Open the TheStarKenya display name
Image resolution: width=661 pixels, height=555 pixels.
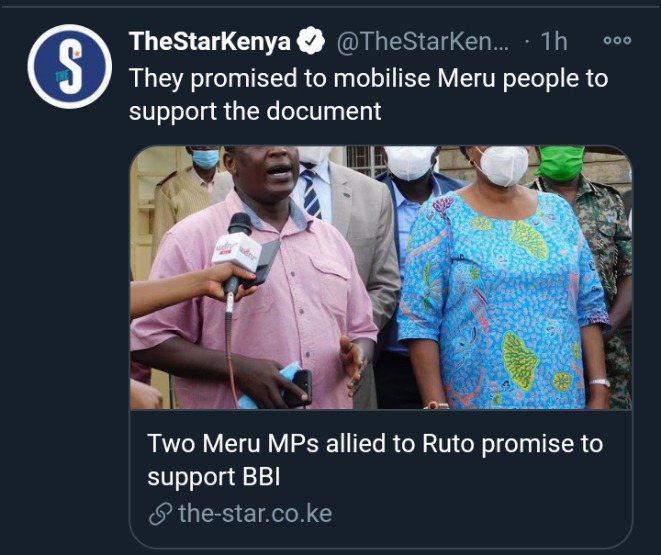tap(210, 41)
